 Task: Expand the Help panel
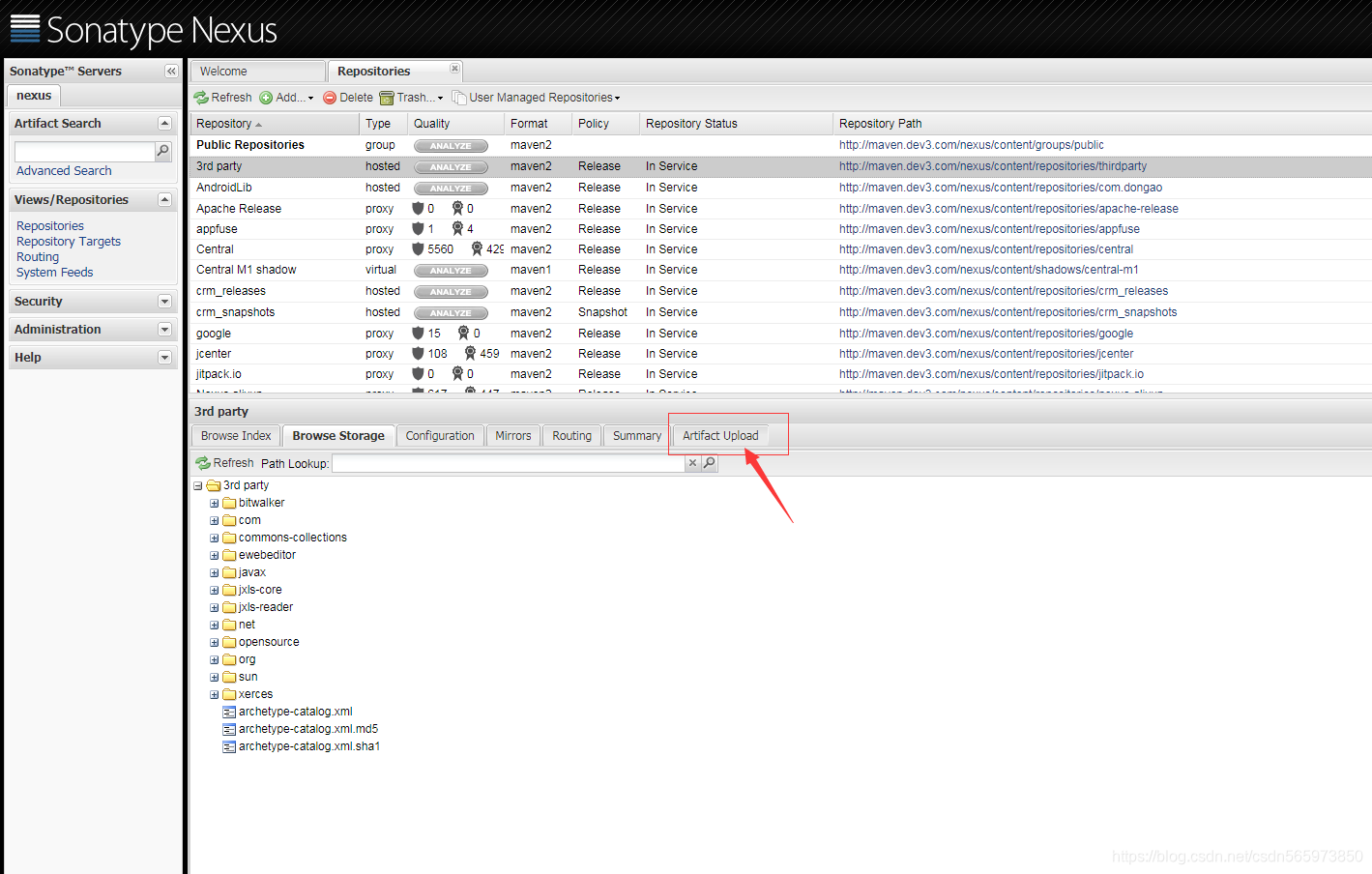coord(164,358)
